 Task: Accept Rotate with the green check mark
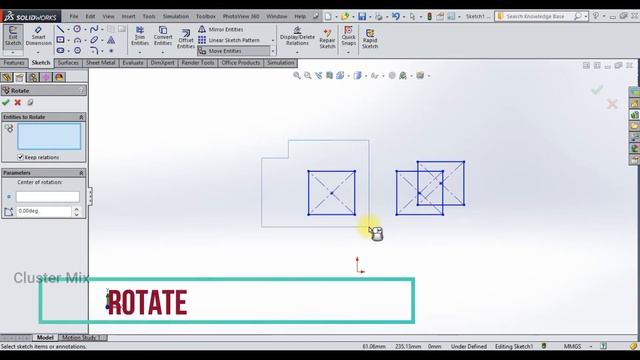coord(6,102)
